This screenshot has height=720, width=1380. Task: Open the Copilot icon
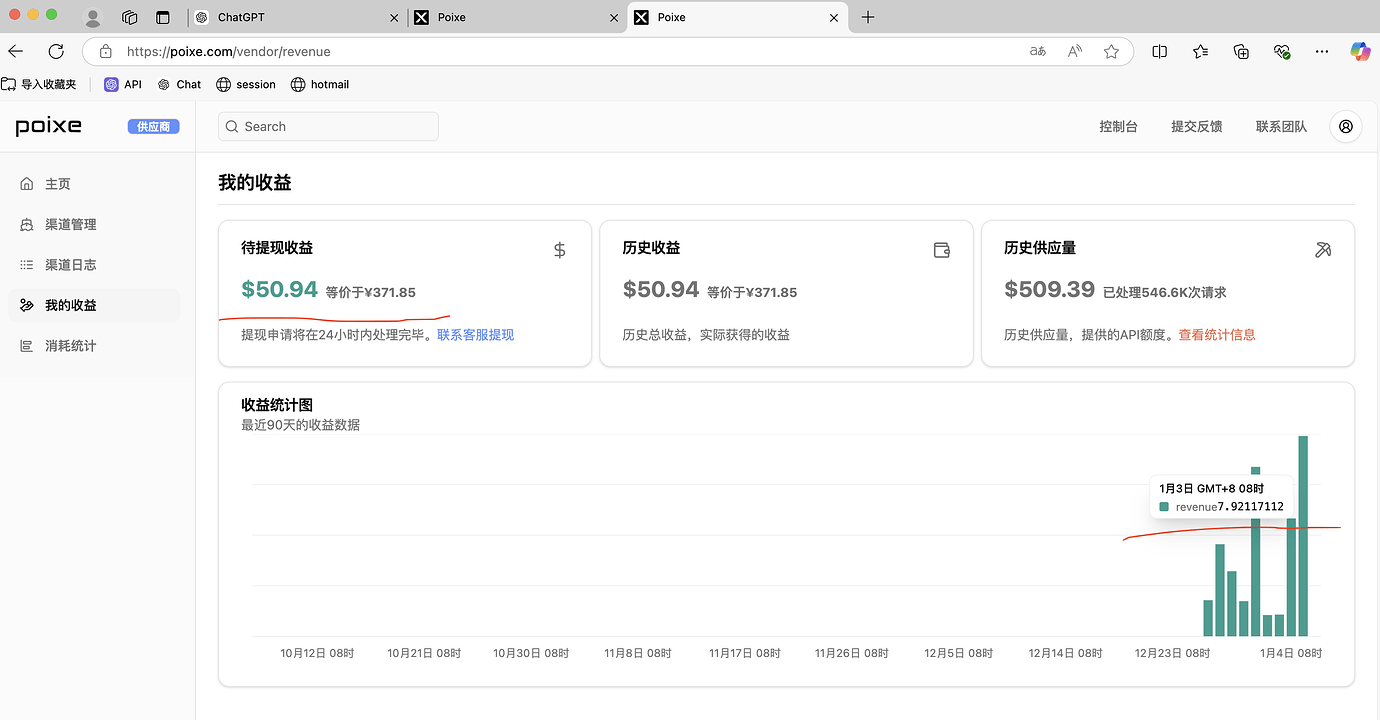point(1360,51)
